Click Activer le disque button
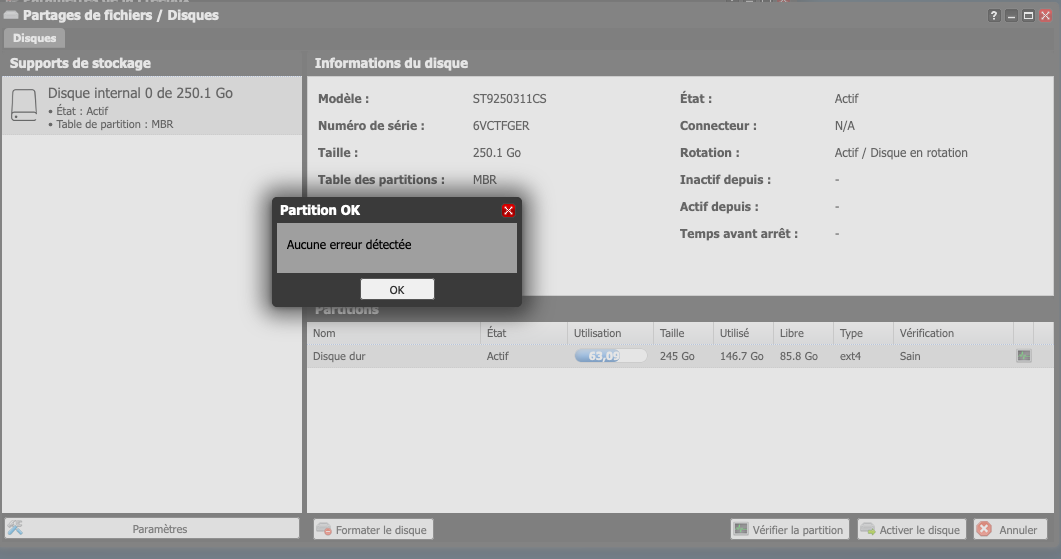This screenshot has height=559, width=1061. [913, 529]
